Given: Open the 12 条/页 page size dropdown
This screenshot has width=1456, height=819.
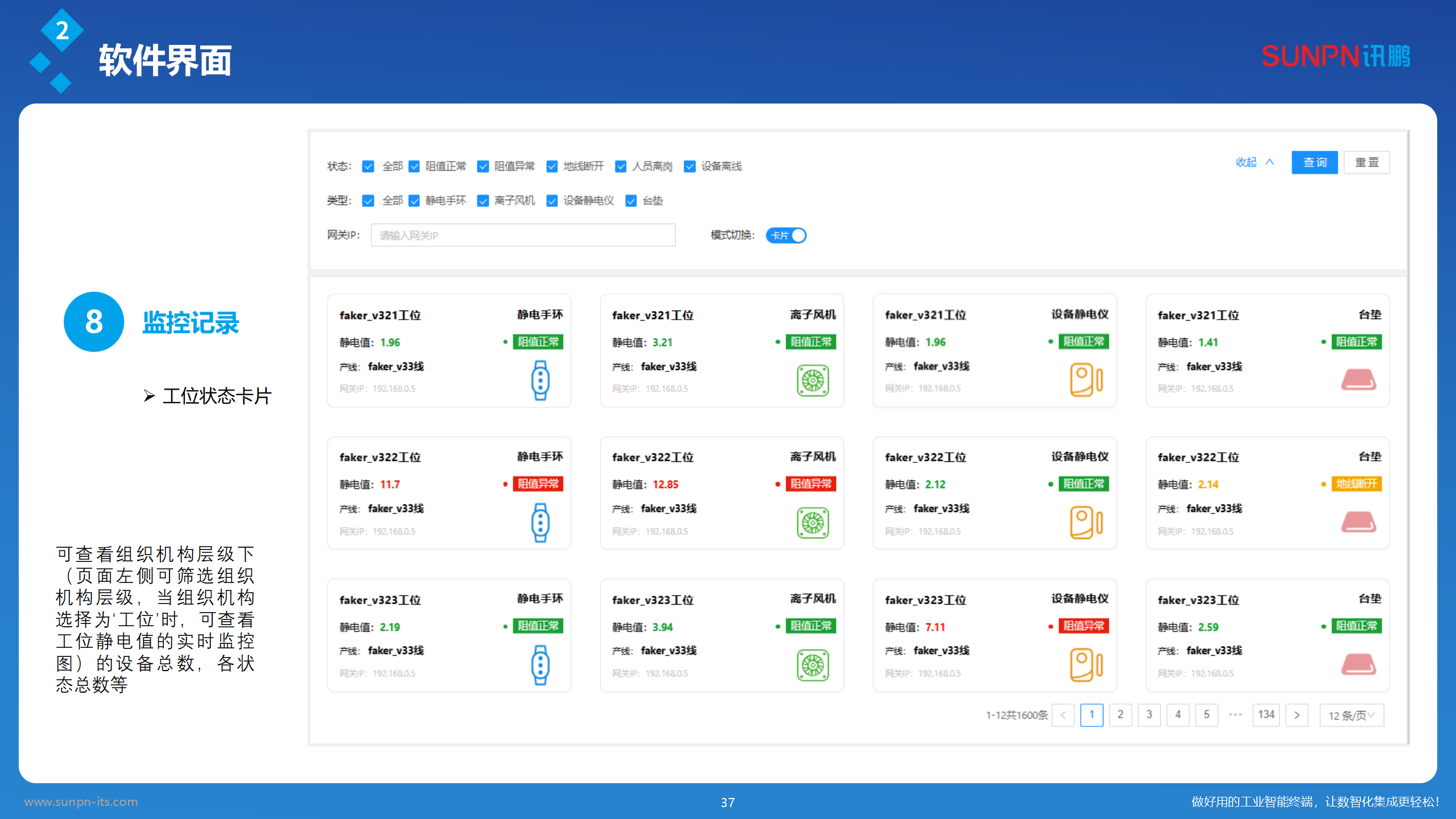Looking at the screenshot, I should click(x=1351, y=715).
